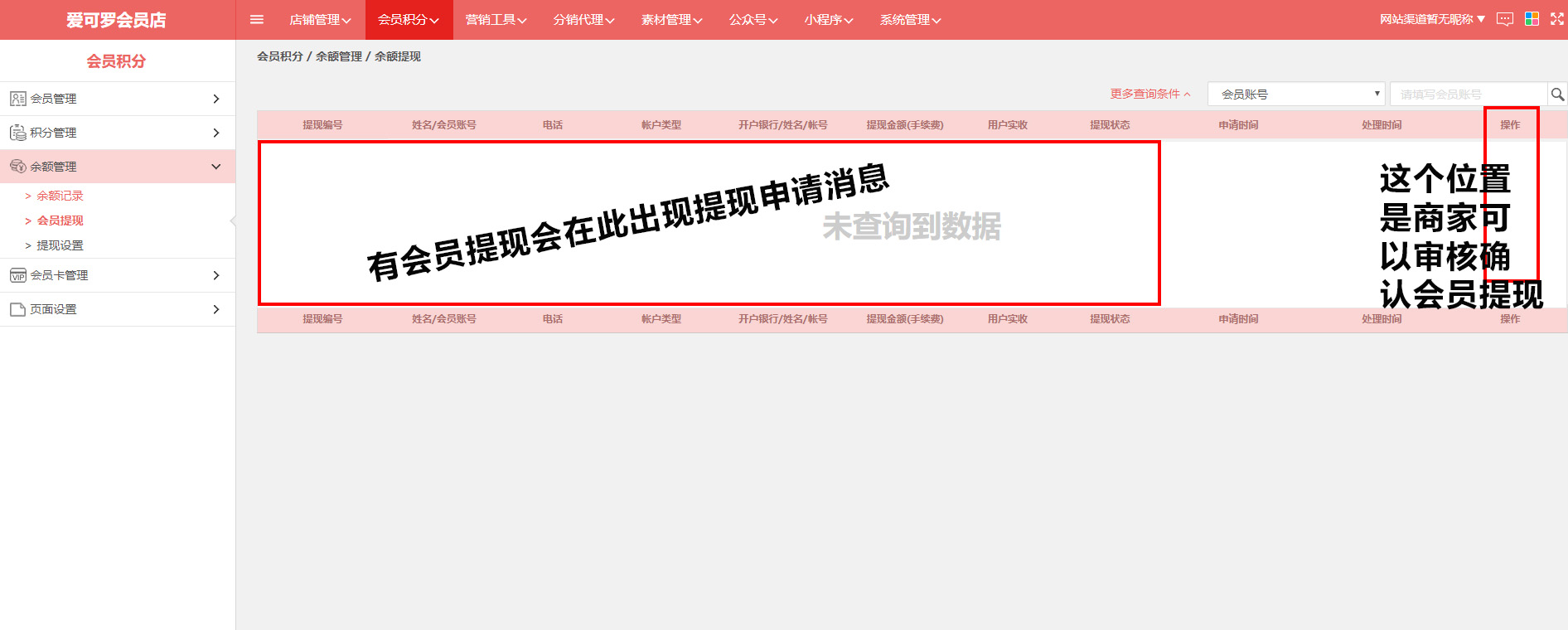Click the 会员卡管理 VIP card icon
Viewport: 1568px width, 630px height.
click(x=17, y=275)
